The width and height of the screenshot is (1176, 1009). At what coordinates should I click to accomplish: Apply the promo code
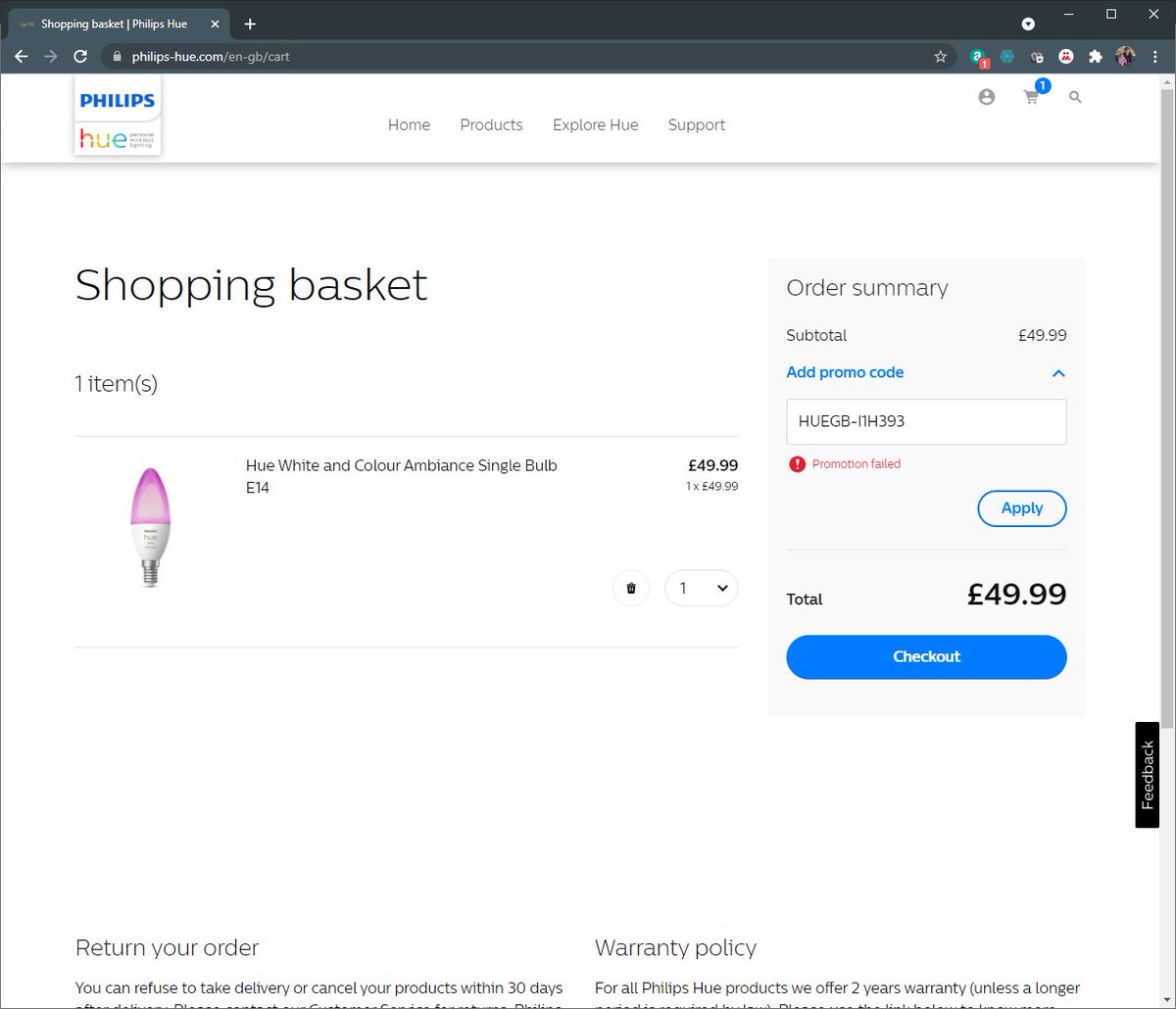1022,508
